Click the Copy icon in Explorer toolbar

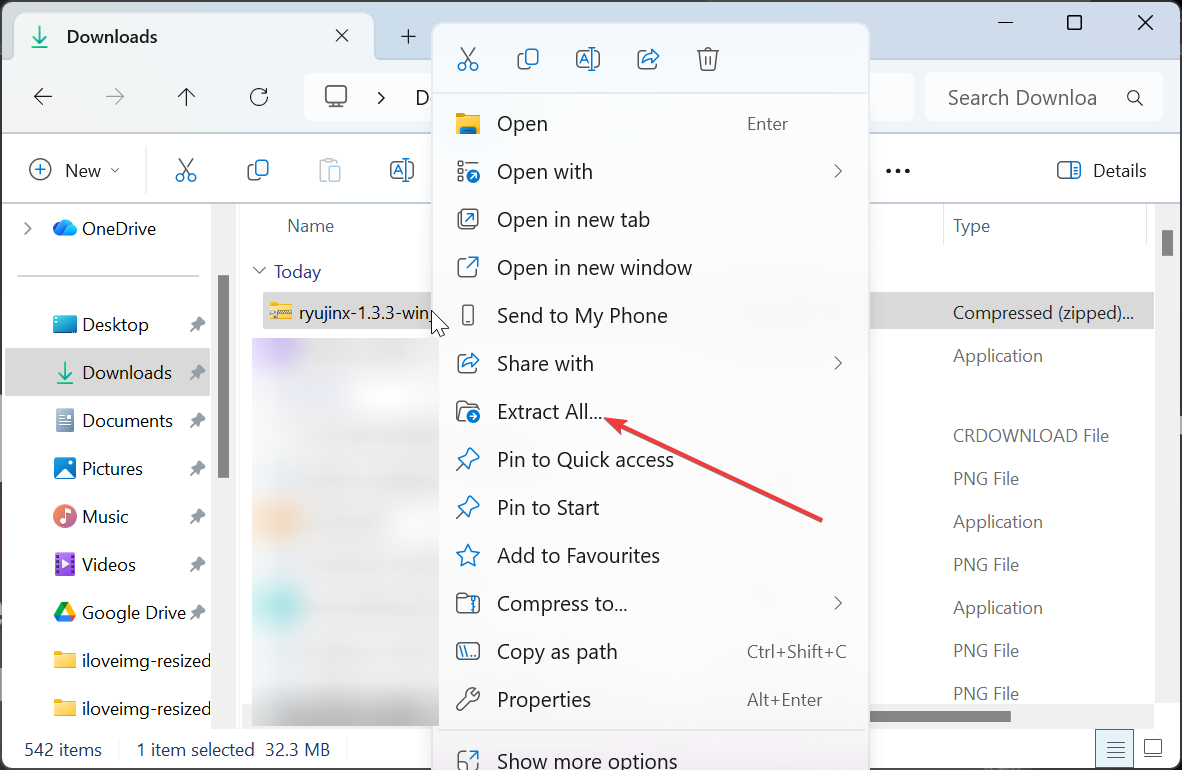(x=258, y=170)
